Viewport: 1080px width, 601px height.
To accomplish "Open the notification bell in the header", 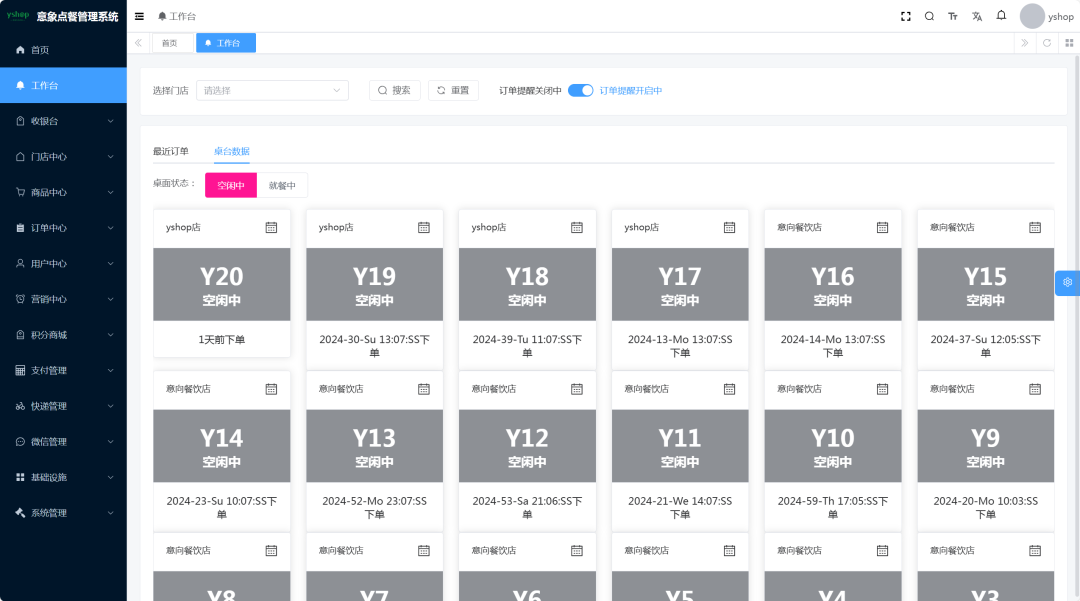I will click(1001, 16).
